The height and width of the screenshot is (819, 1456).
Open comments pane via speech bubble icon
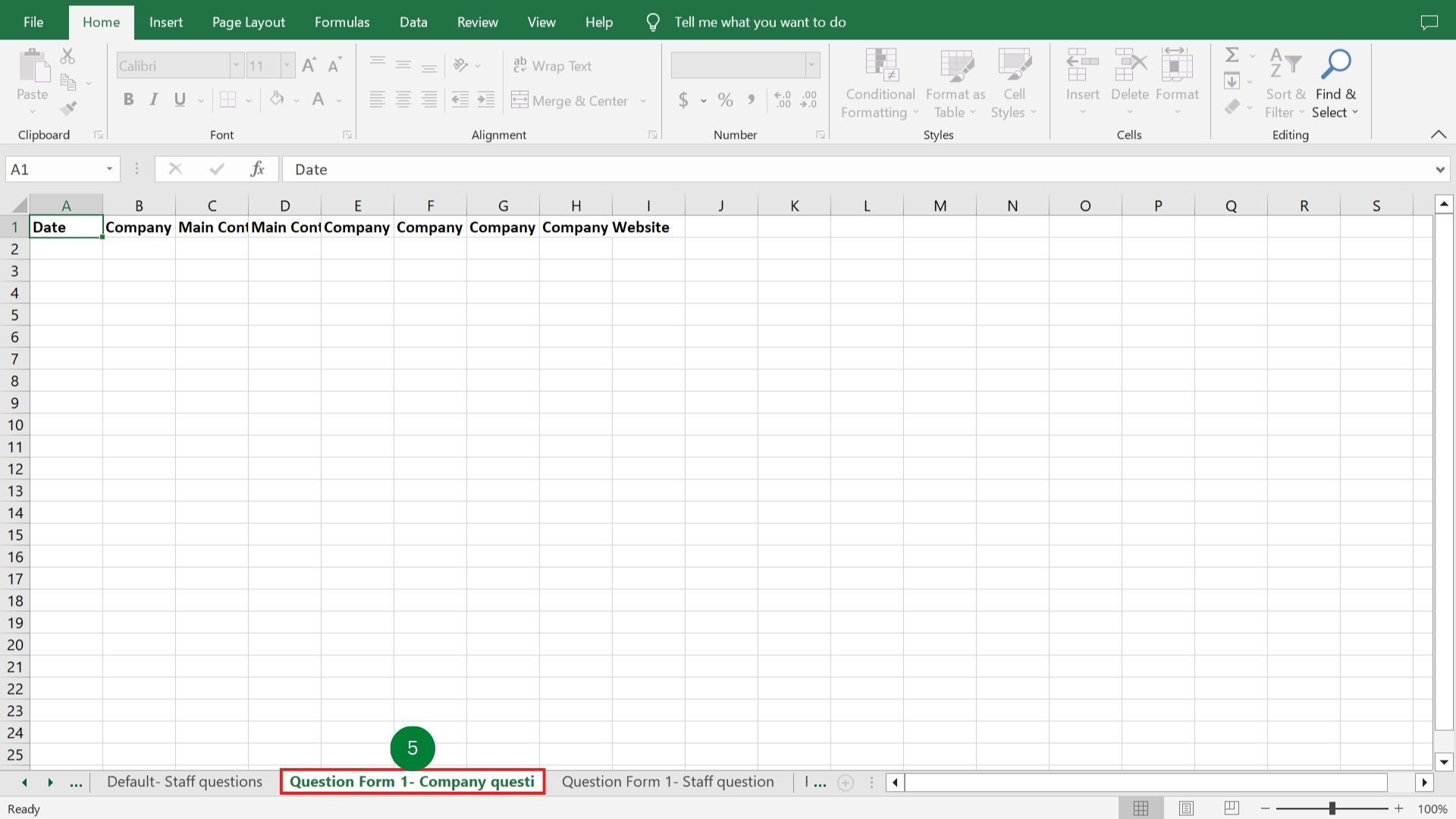pyautogui.click(x=1429, y=22)
